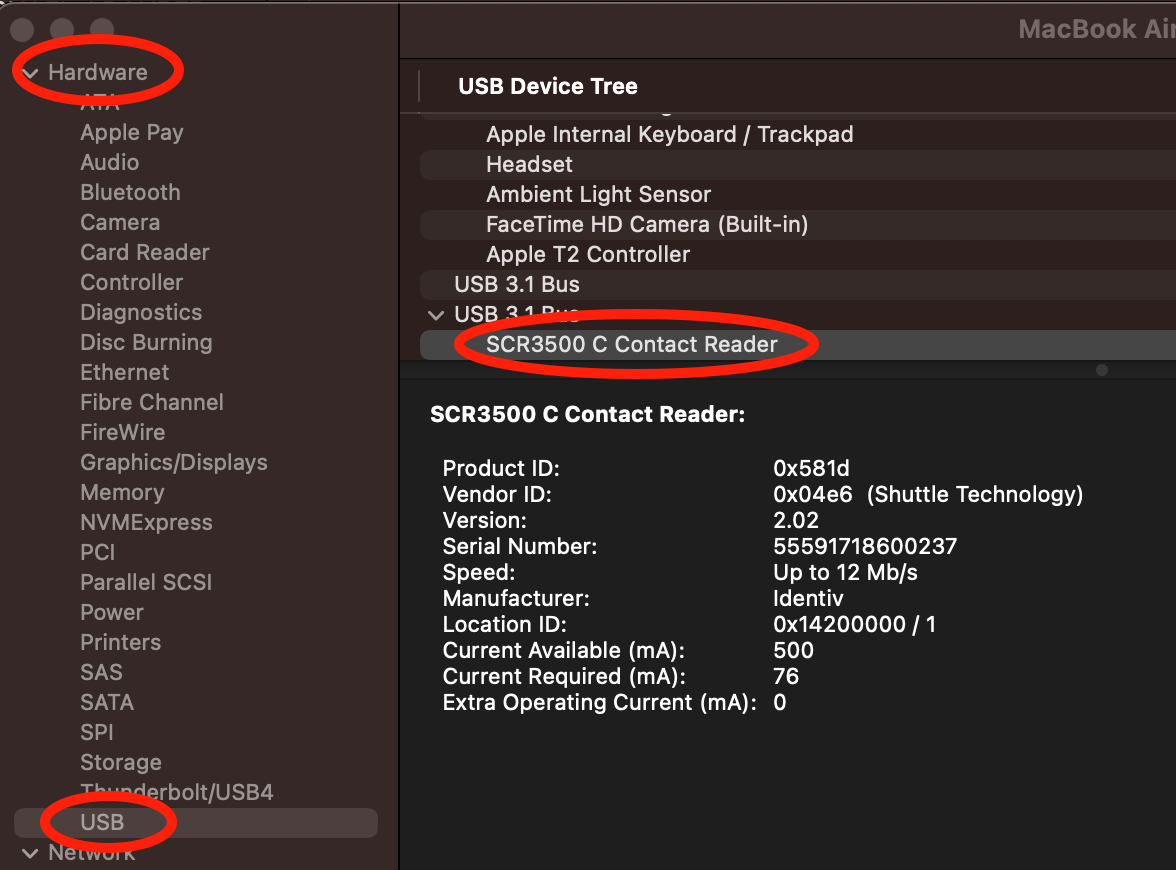Select Memory in the Hardware list
The height and width of the screenshot is (870, 1176).
tap(122, 492)
